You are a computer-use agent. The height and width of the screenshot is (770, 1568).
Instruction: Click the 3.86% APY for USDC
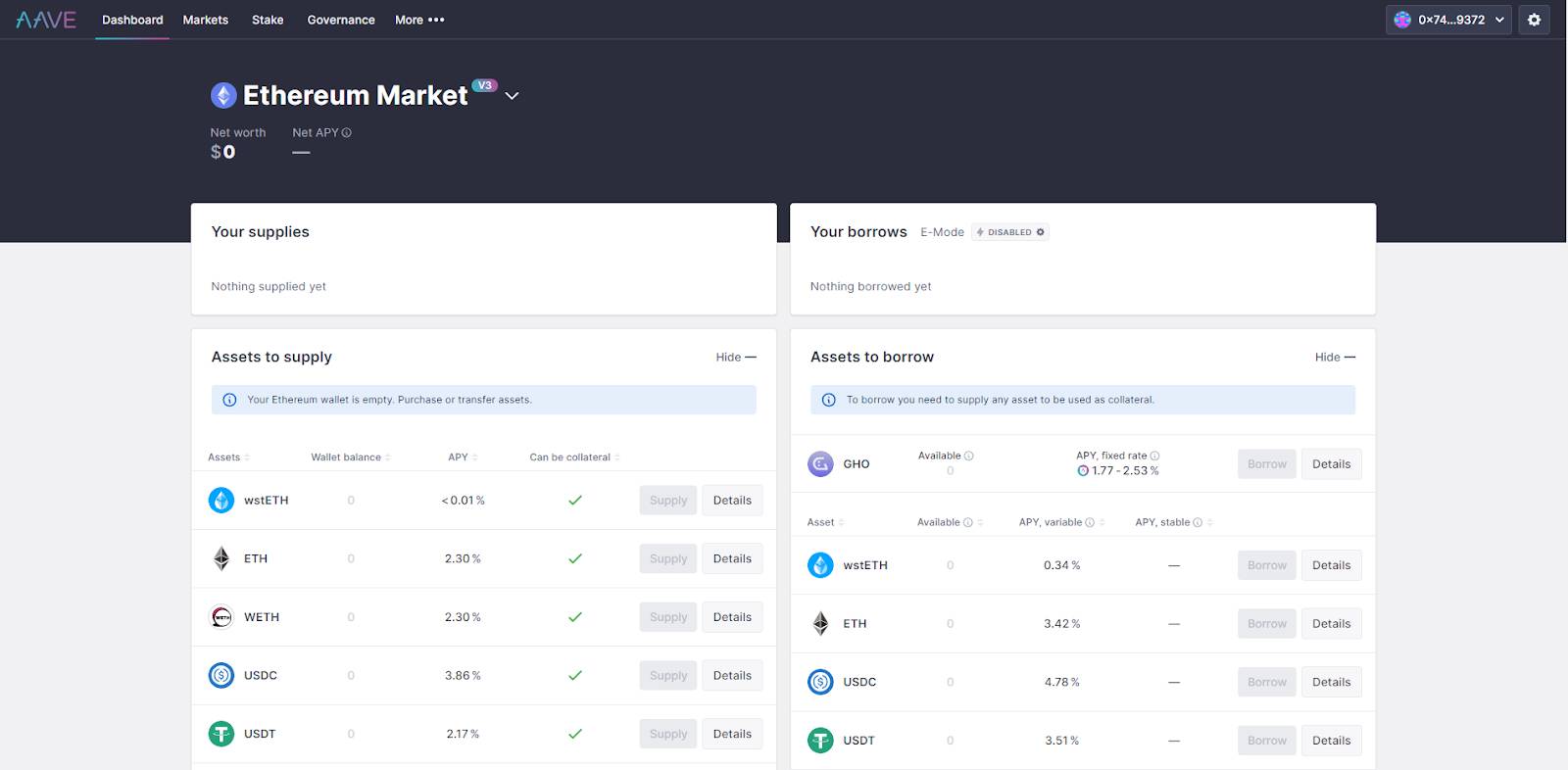click(463, 676)
